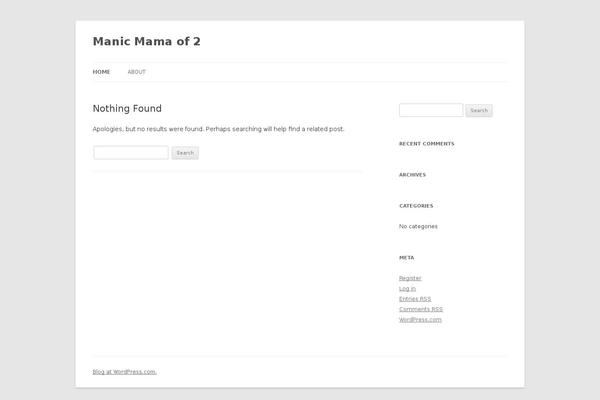The width and height of the screenshot is (600, 400).
Task: Go to the Home menu item
Action: pyautogui.click(x=101, y=72)
